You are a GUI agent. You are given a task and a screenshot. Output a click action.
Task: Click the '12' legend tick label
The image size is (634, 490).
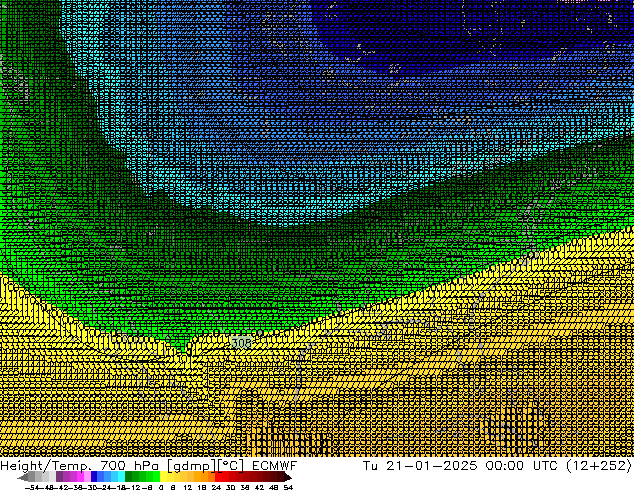(187, 487)
